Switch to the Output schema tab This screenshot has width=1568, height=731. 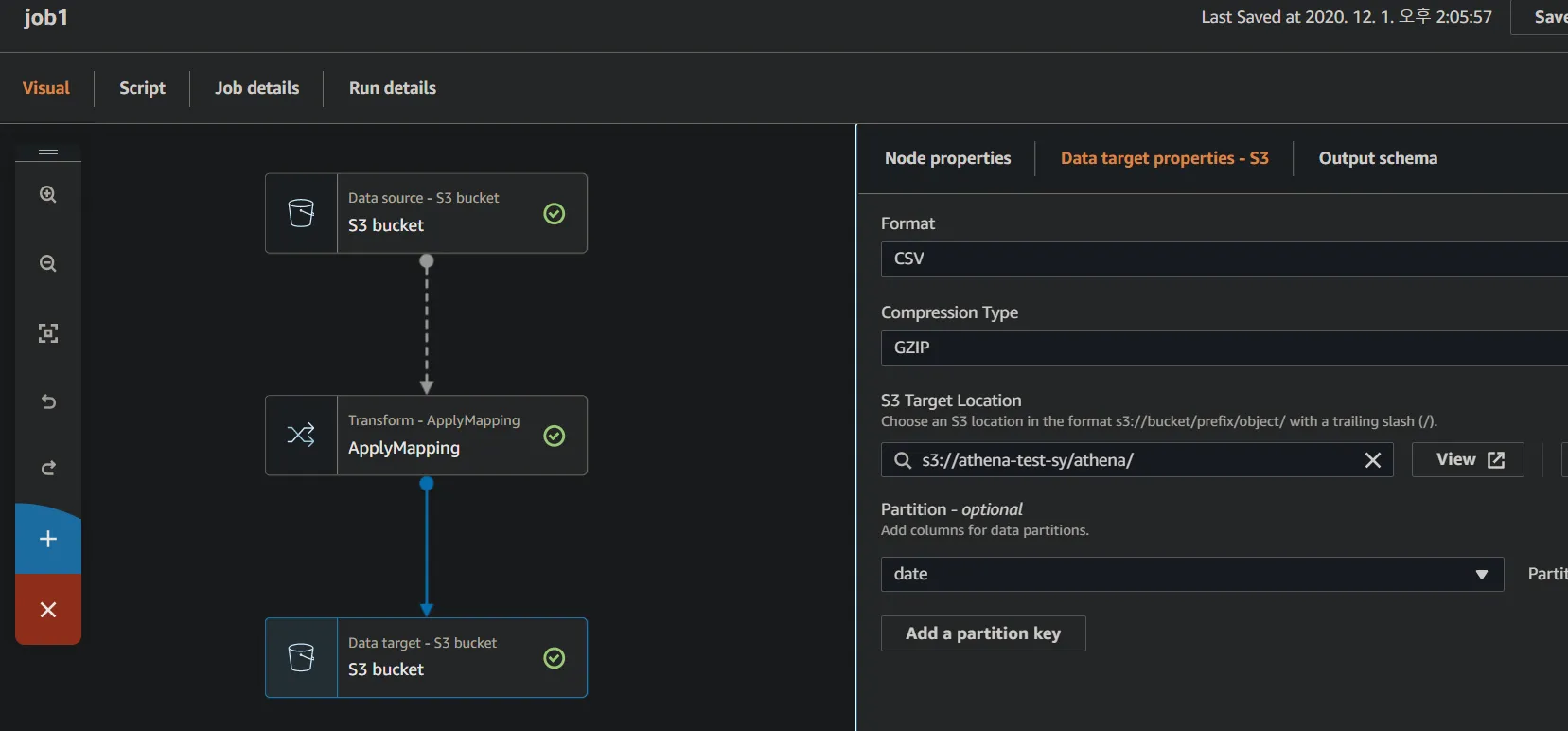tap(1377, 158)
